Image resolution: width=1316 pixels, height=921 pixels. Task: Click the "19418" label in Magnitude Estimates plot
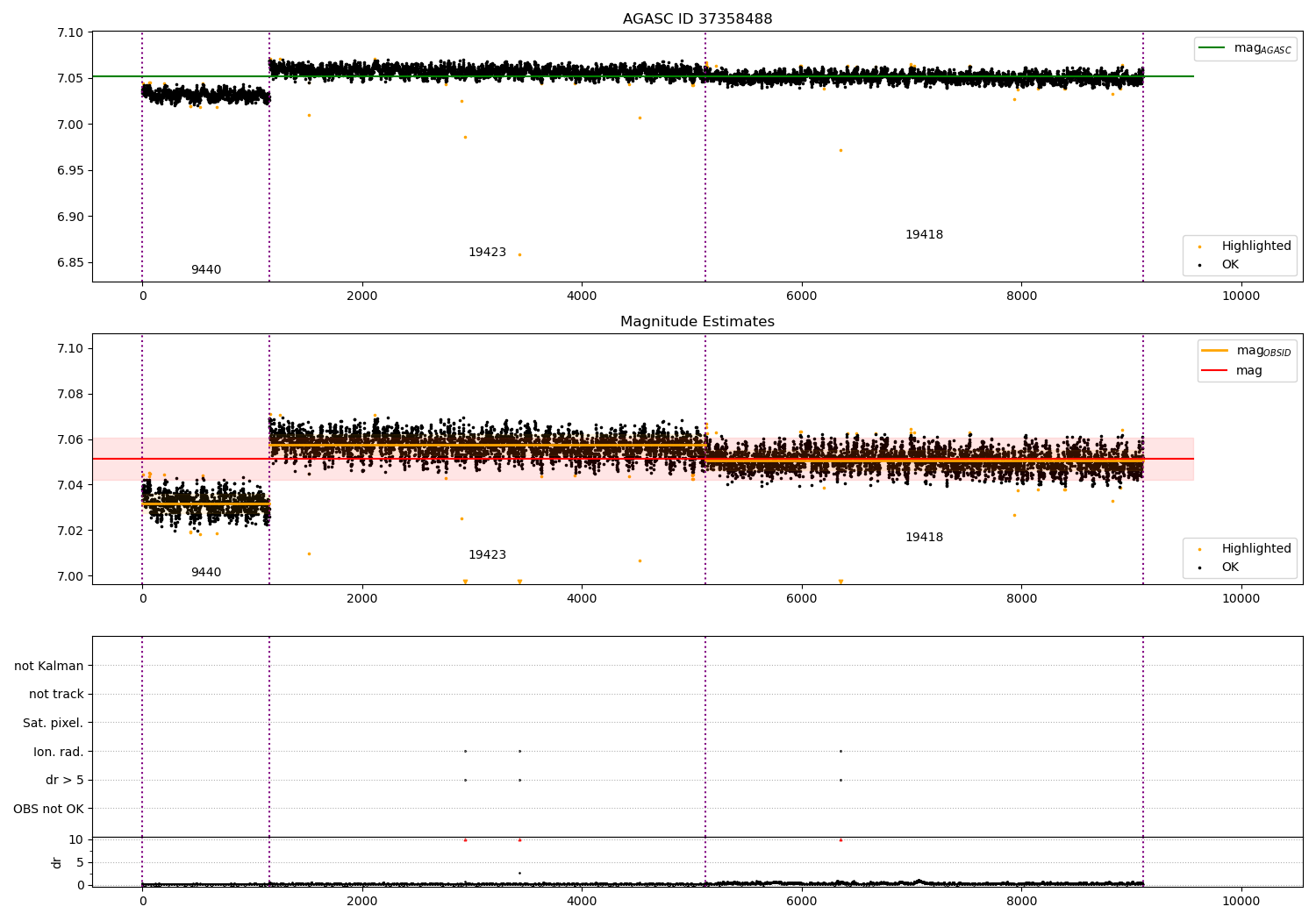[924, 537]
